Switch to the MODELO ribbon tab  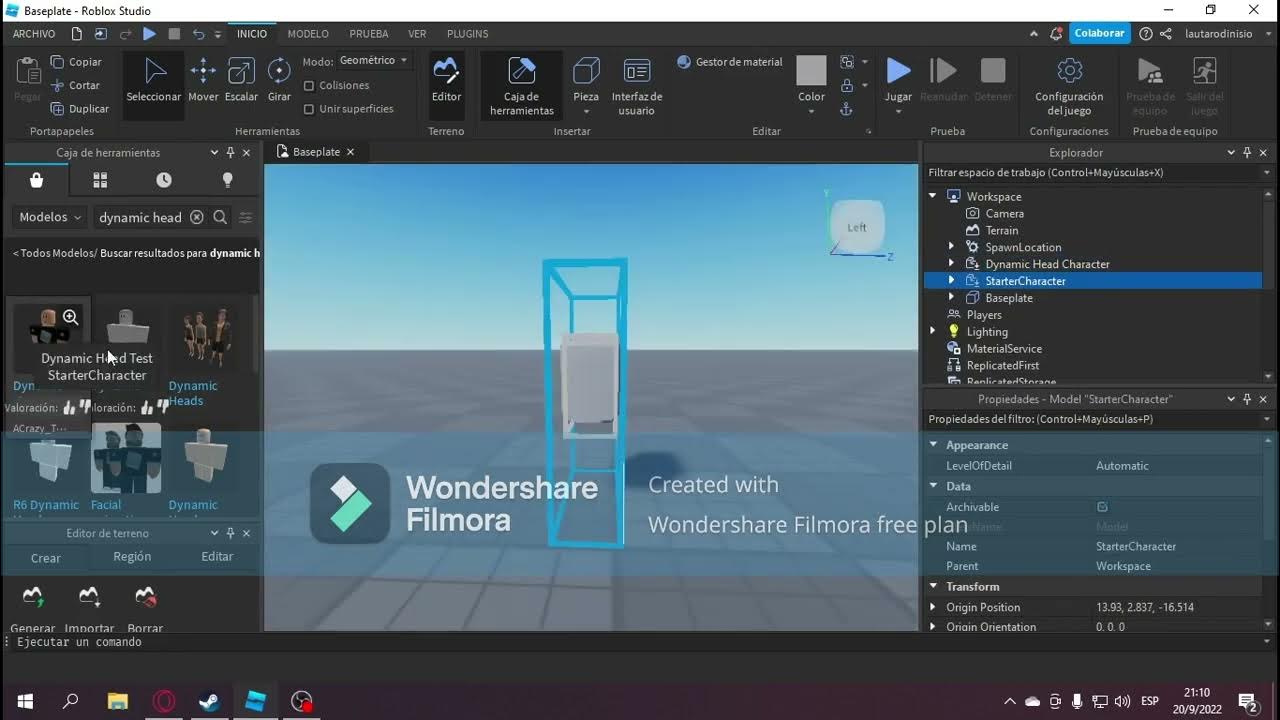[x=308, y=34]
